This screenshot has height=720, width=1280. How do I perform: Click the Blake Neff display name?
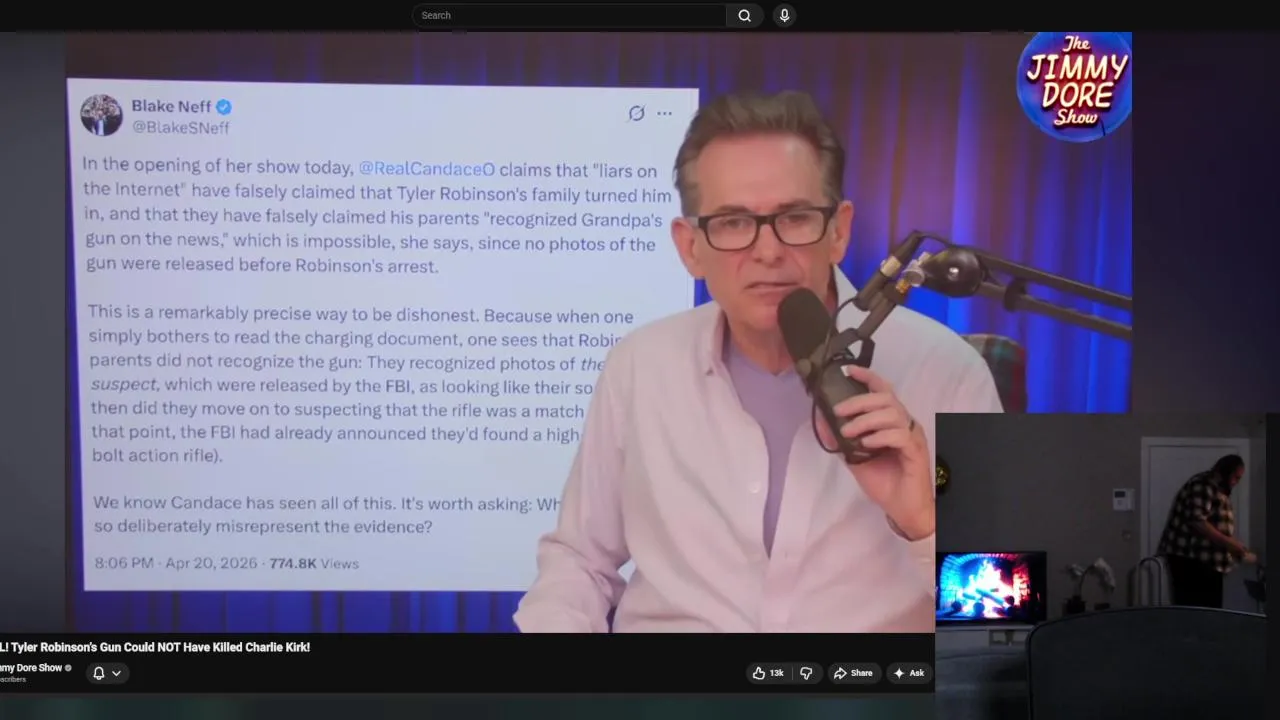click(x=171, y=106)
